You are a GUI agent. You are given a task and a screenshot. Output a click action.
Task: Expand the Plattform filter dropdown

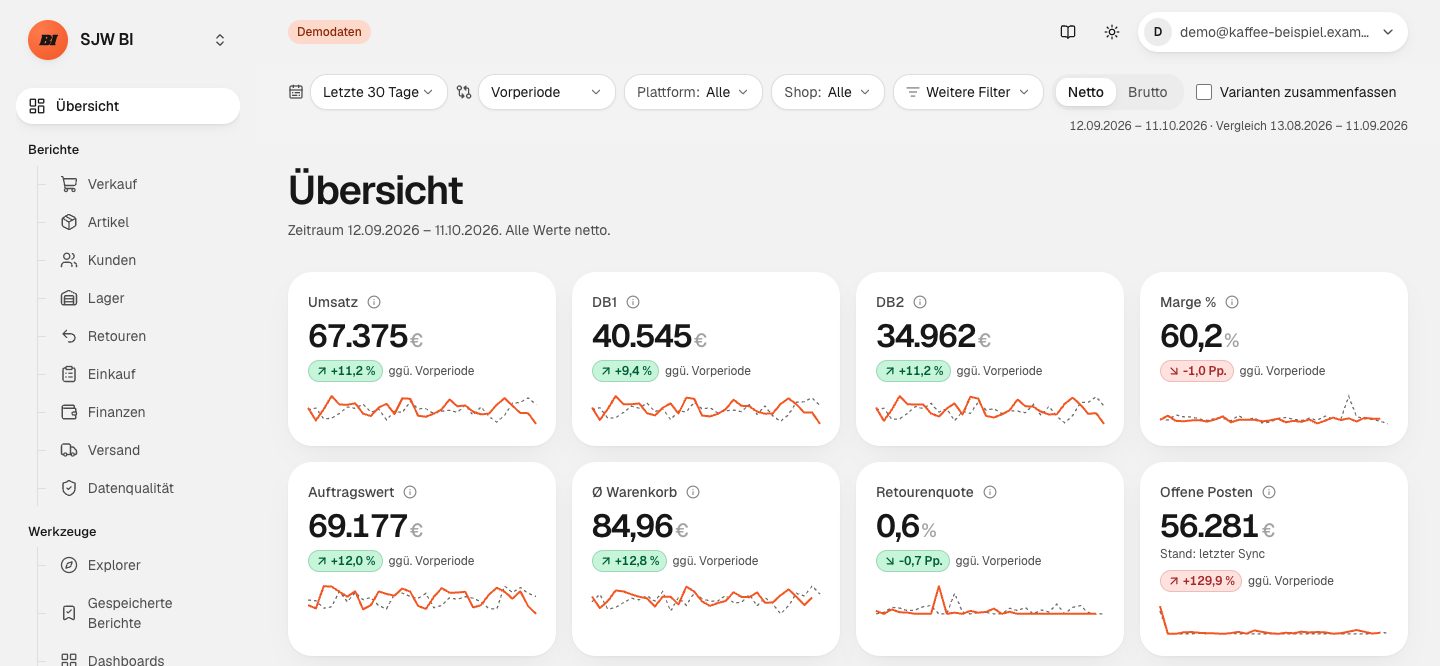click(693, 92)
